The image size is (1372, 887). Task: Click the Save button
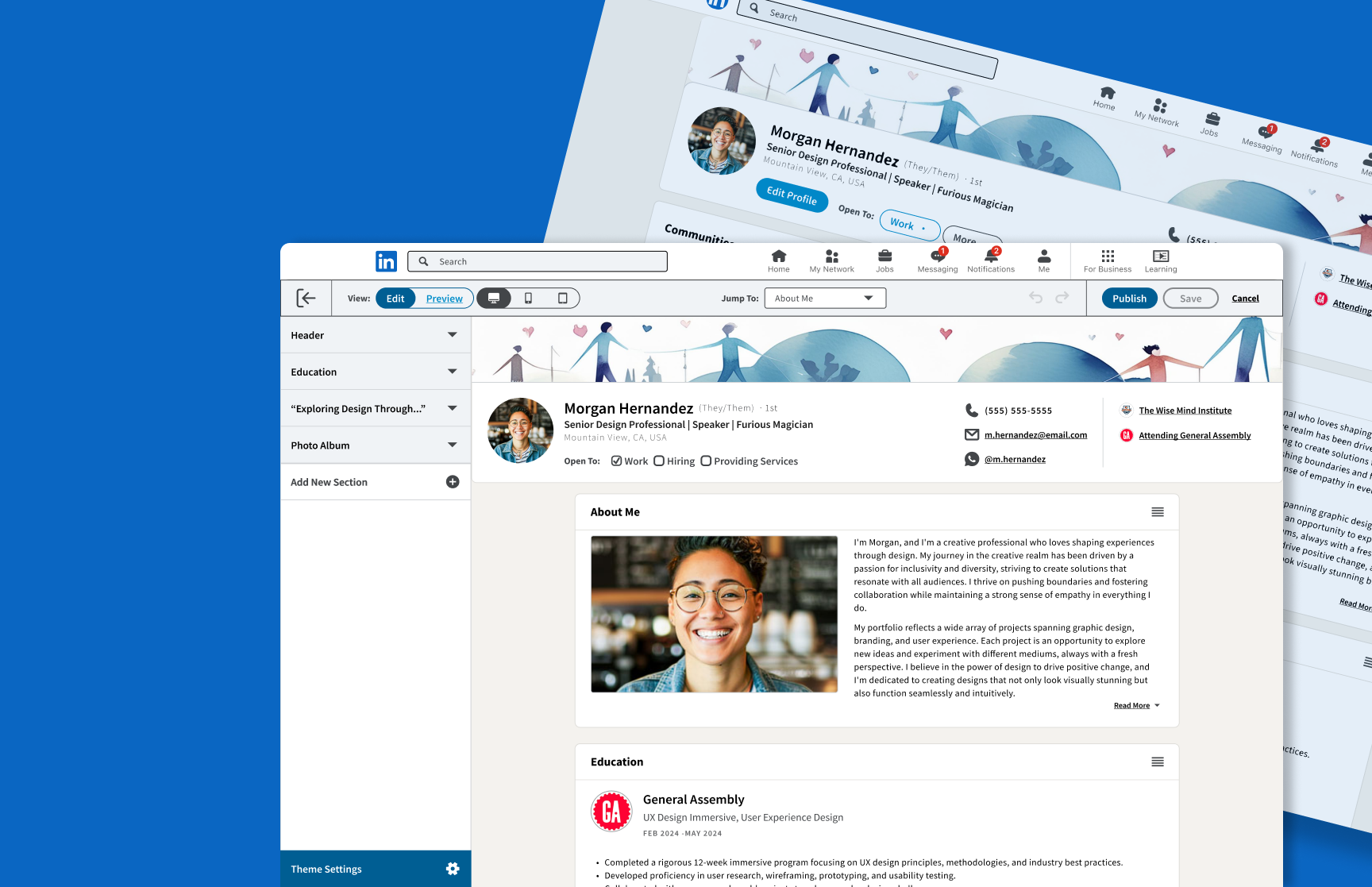[x=1190, y=298]
